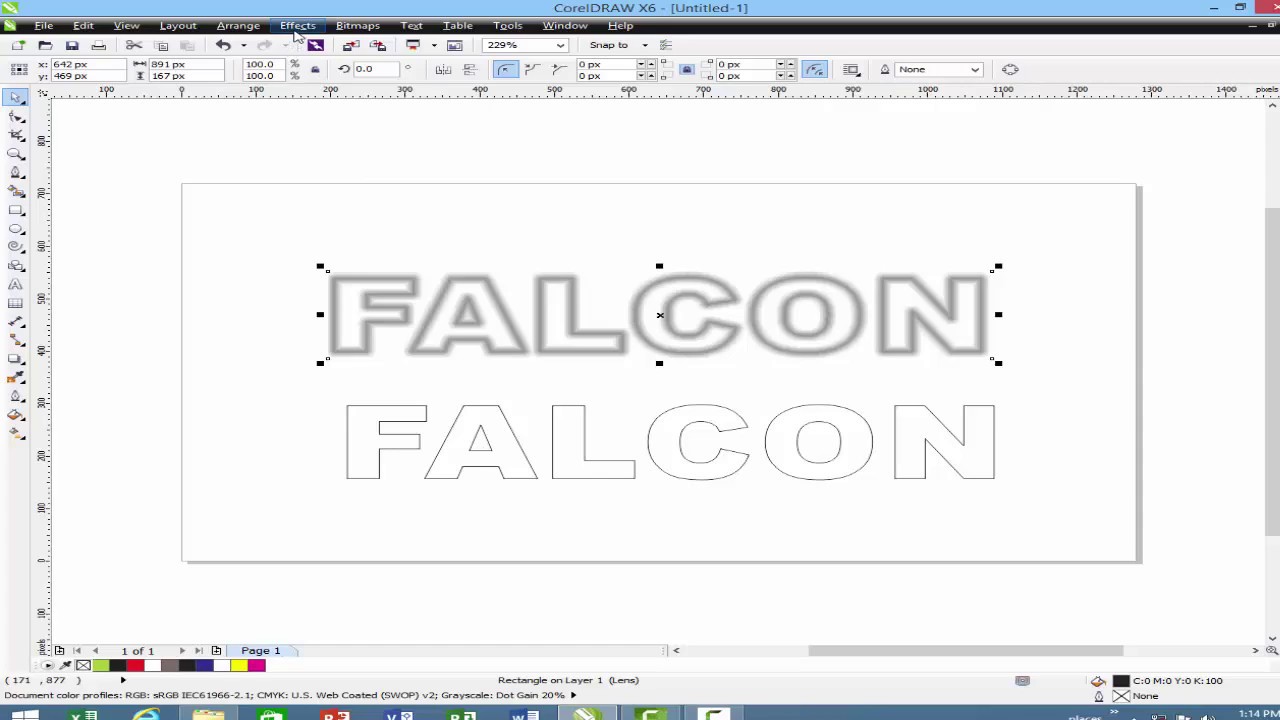The image size is (1280, 720).
Task: Select the Shape tool
Action: click(16, 117)
